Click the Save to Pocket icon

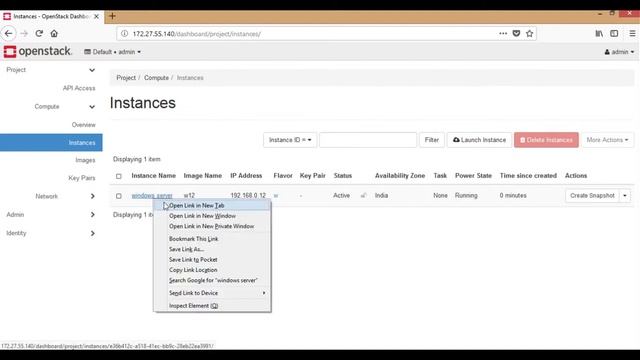(x=516, y=33)
